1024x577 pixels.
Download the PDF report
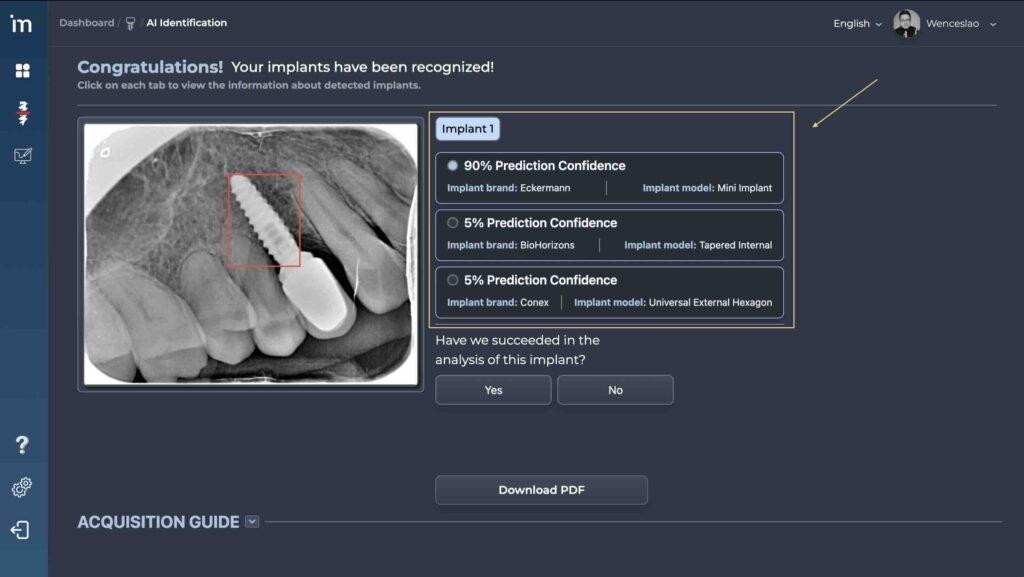pyautogui.click(x=541, y=490)
